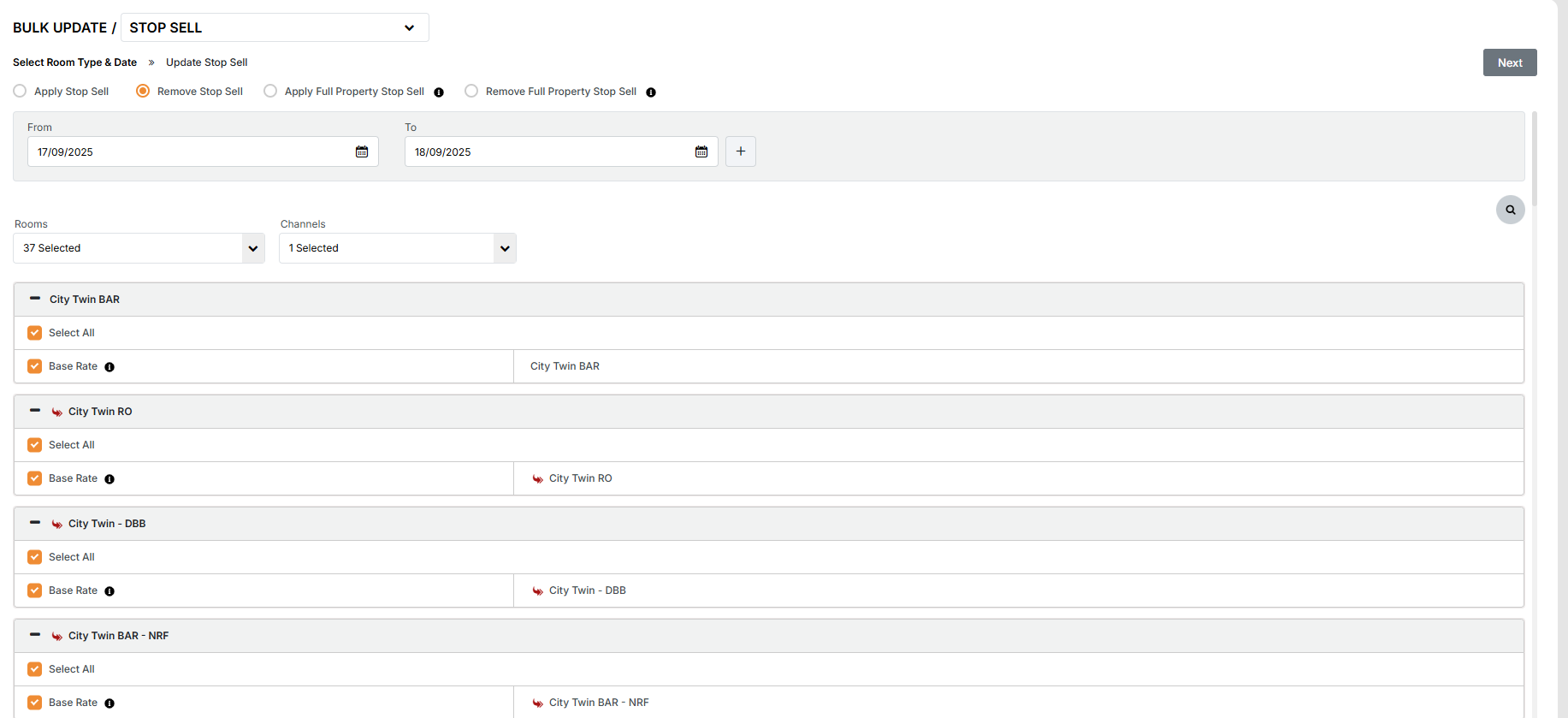Click Base Rate info icon under City Twin BAR
The height and width of the screenshot is (718, 1568).
(x=109, y=367)
